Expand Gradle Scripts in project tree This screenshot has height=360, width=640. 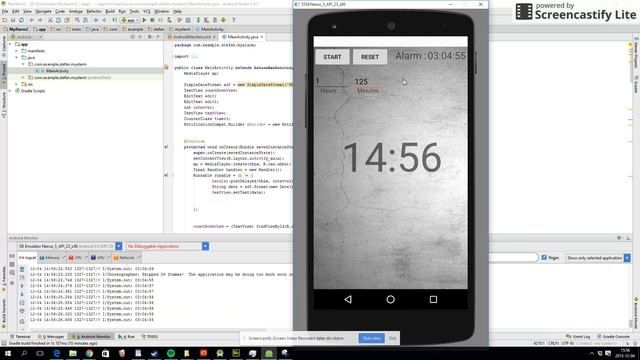(x=11, y=91)
